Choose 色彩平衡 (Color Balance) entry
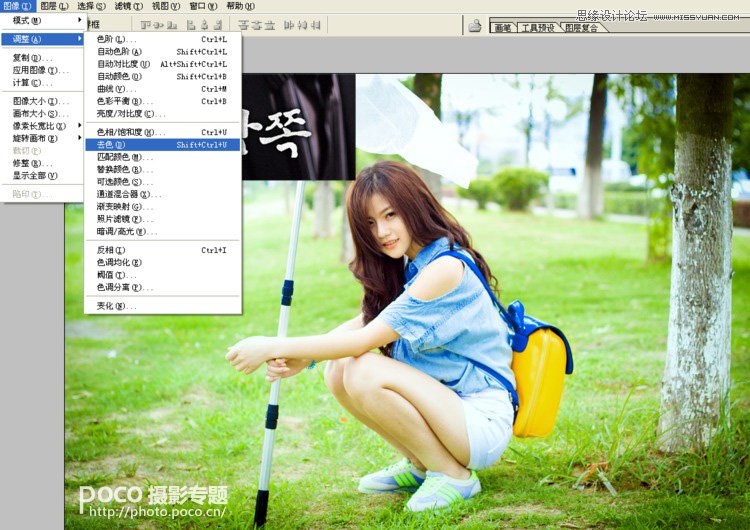Image resolution: width=750 pixels, height=530 pixels. point(163,101)
